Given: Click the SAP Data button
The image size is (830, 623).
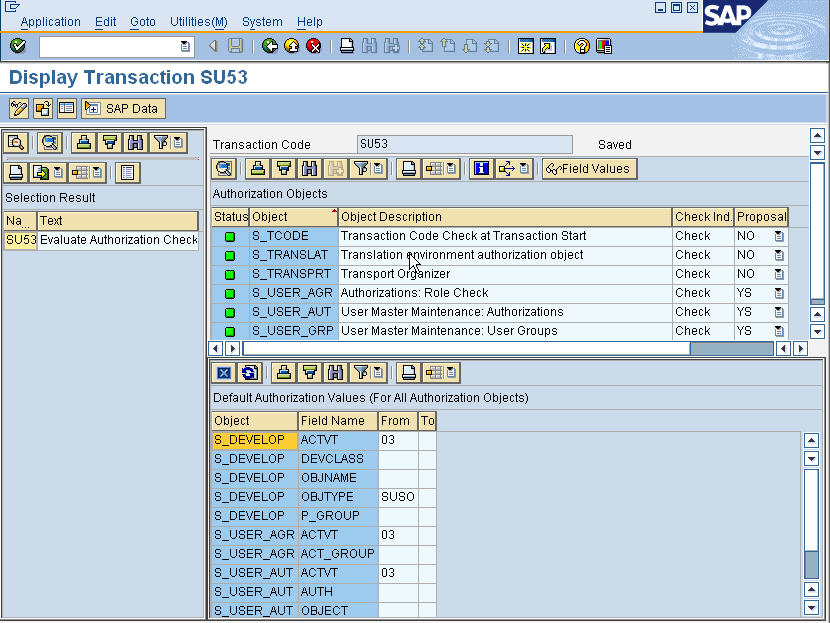Looking at the screenshot, I should pos(122,108).
